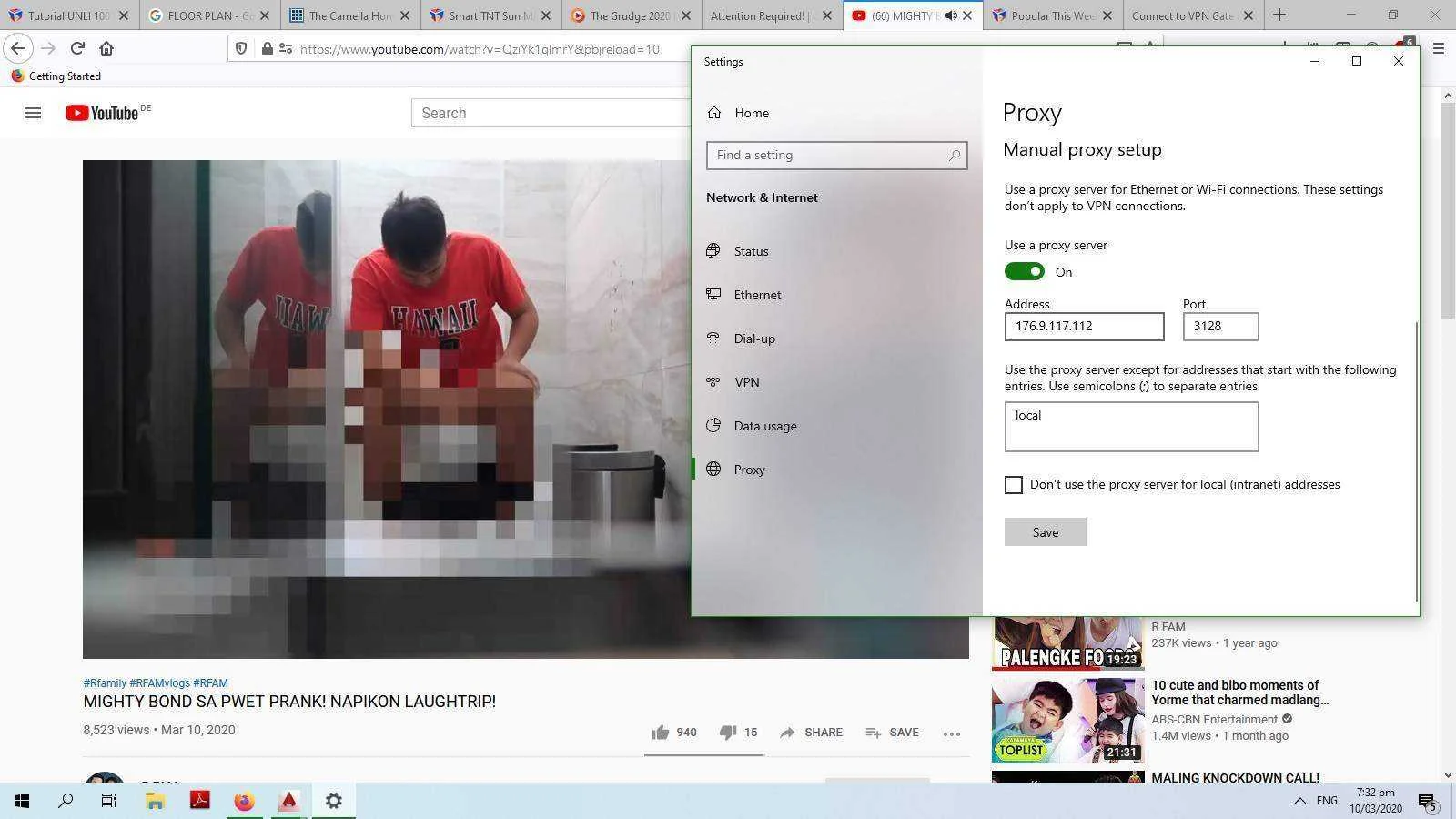Click ABS-CBN Entertainment channel name

tap(1214, 719)
